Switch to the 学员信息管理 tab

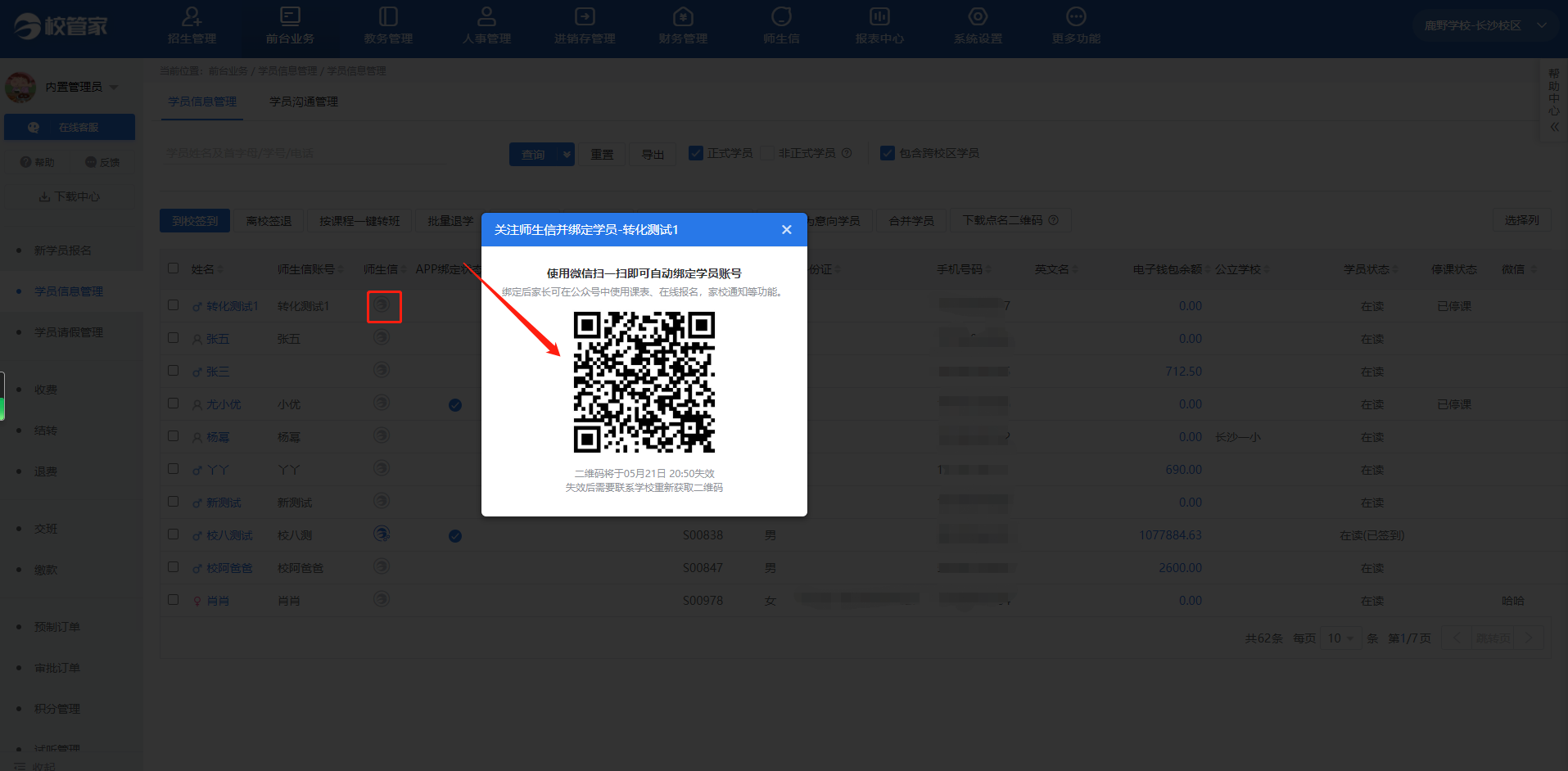click(x=202, y=101)
